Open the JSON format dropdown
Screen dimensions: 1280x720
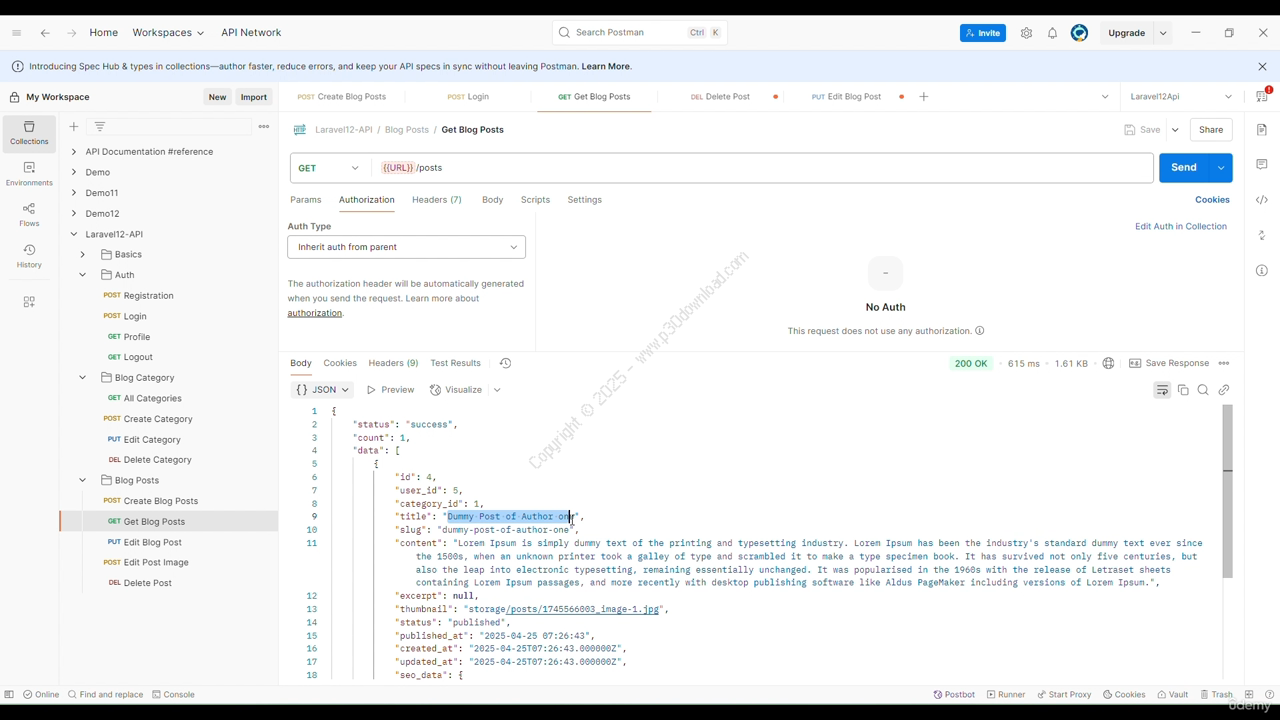point(323,390)
